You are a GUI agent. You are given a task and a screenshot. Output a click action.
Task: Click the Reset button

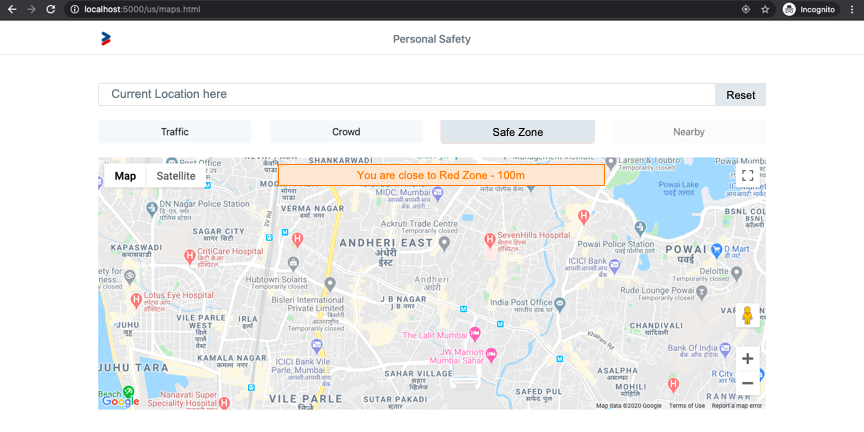click(x=741, y=95)
